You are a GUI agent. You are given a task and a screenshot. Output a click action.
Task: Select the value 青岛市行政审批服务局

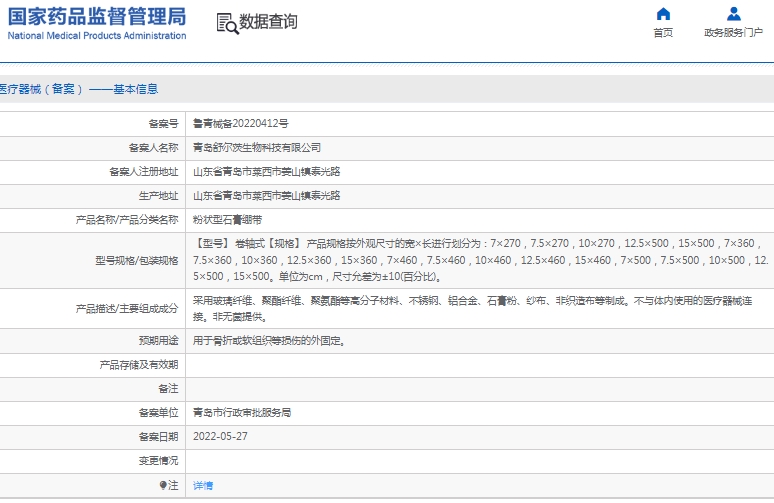pyautogui.click(x=242, y=413)
